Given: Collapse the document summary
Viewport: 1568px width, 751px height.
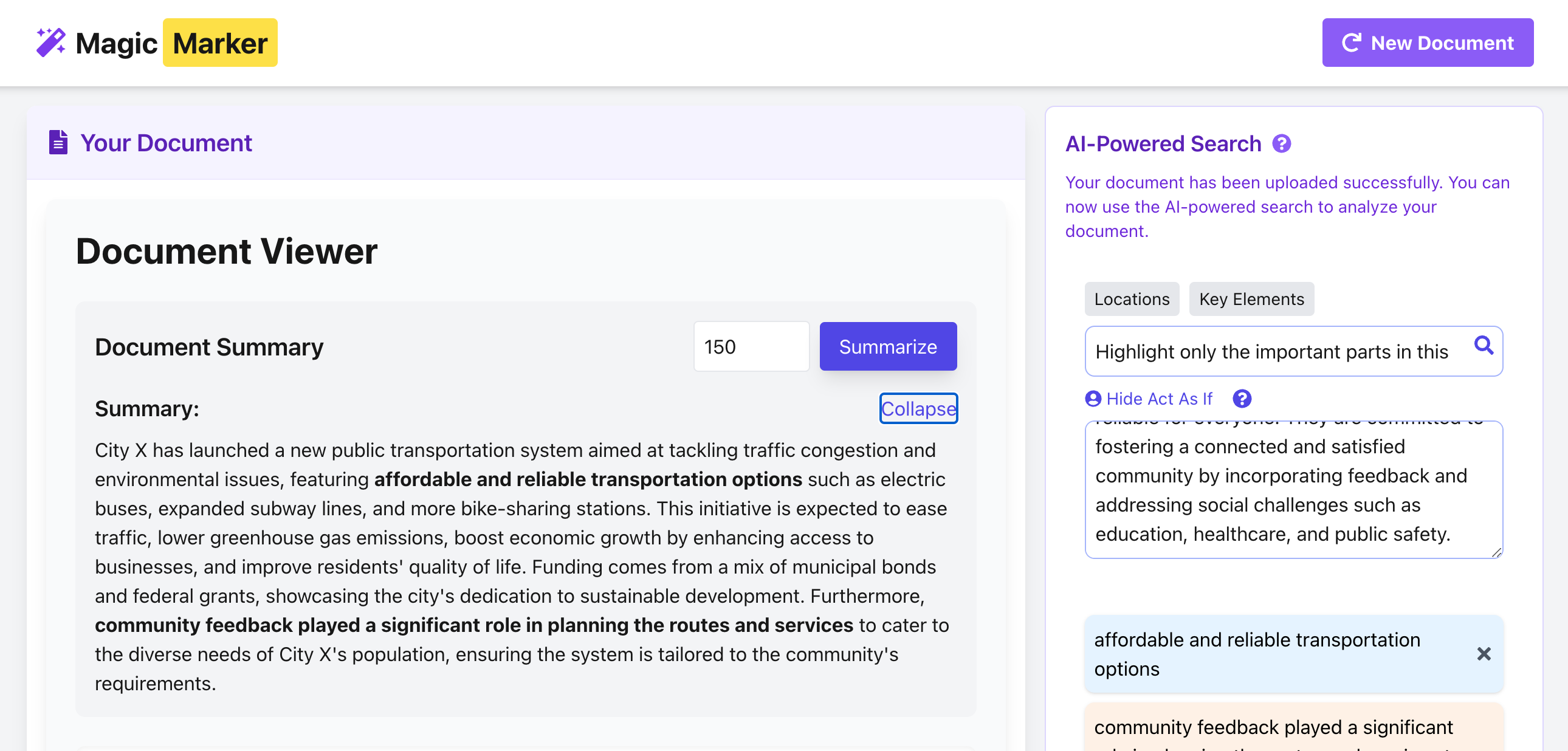Looking at the screenshot, I should click(918, 408).
